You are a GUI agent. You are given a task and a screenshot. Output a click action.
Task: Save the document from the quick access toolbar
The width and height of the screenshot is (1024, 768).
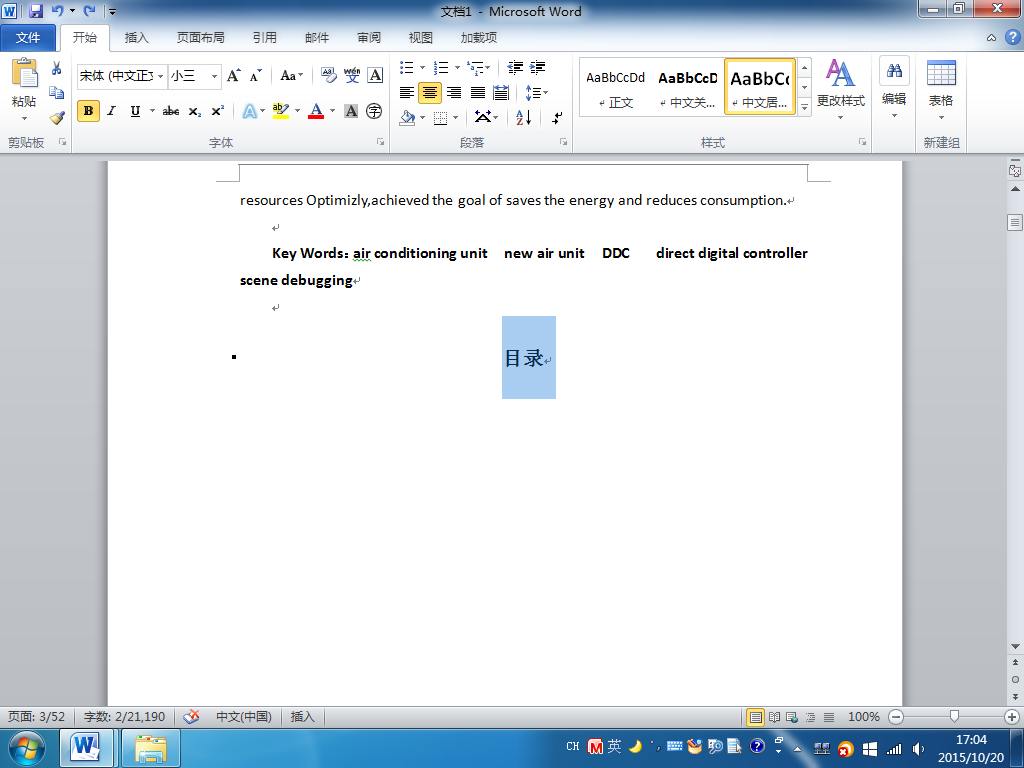36,11
